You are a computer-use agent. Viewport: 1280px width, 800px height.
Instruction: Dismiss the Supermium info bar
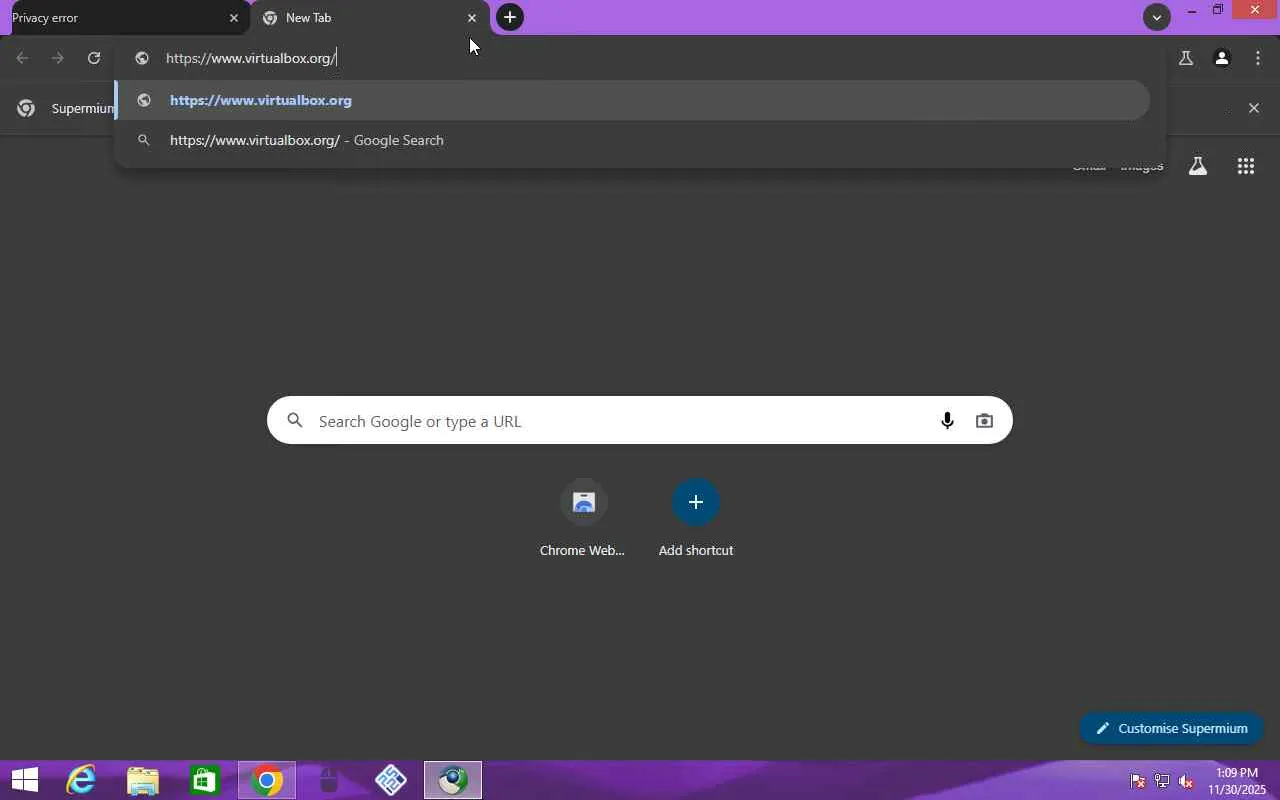[x=1254, y=108]
